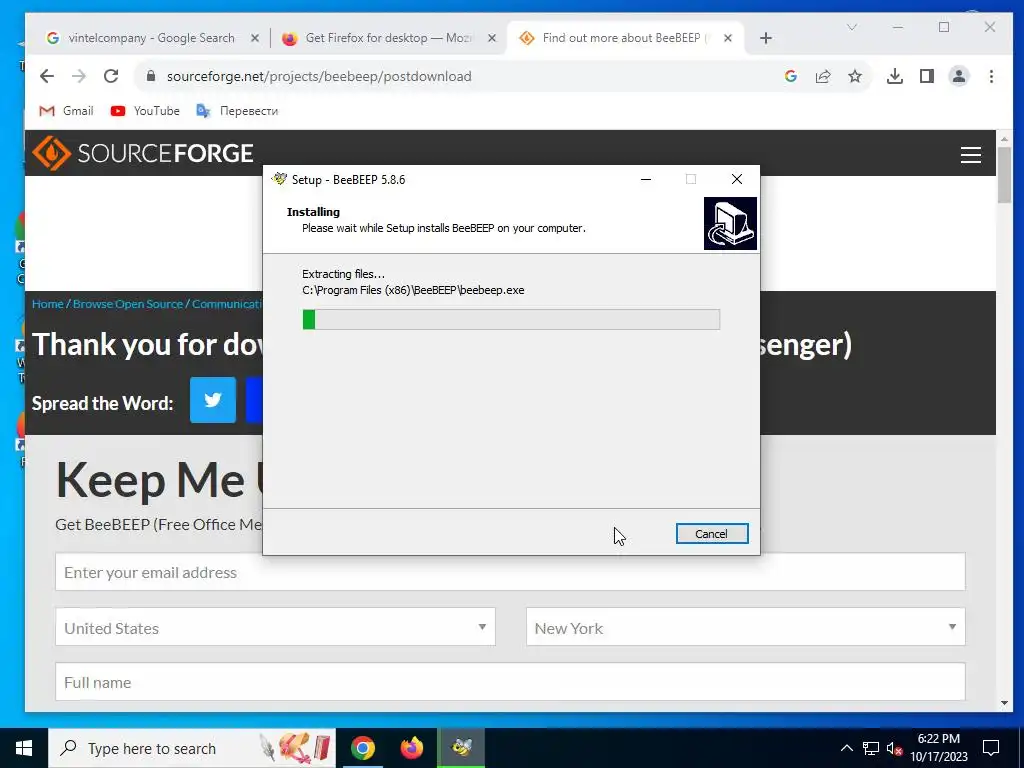Open Chrome from the taskbar
This screenshot has width=1024, height=768.
pyautogui.click(x=362, y=748)
